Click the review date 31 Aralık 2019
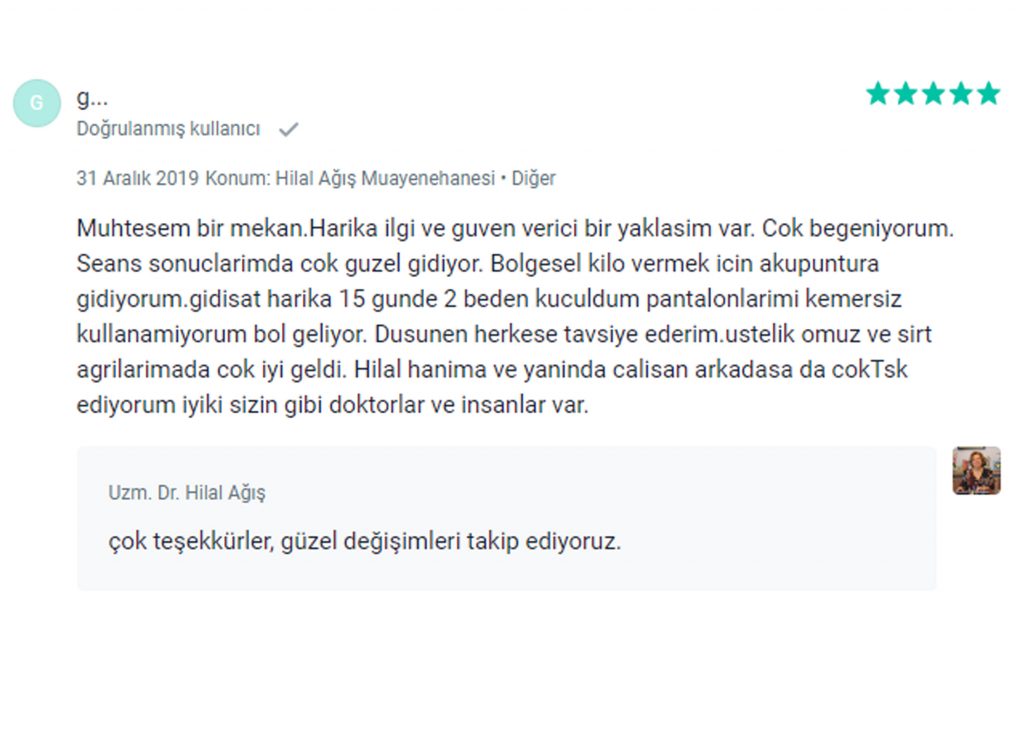 (x=137, y=178)
